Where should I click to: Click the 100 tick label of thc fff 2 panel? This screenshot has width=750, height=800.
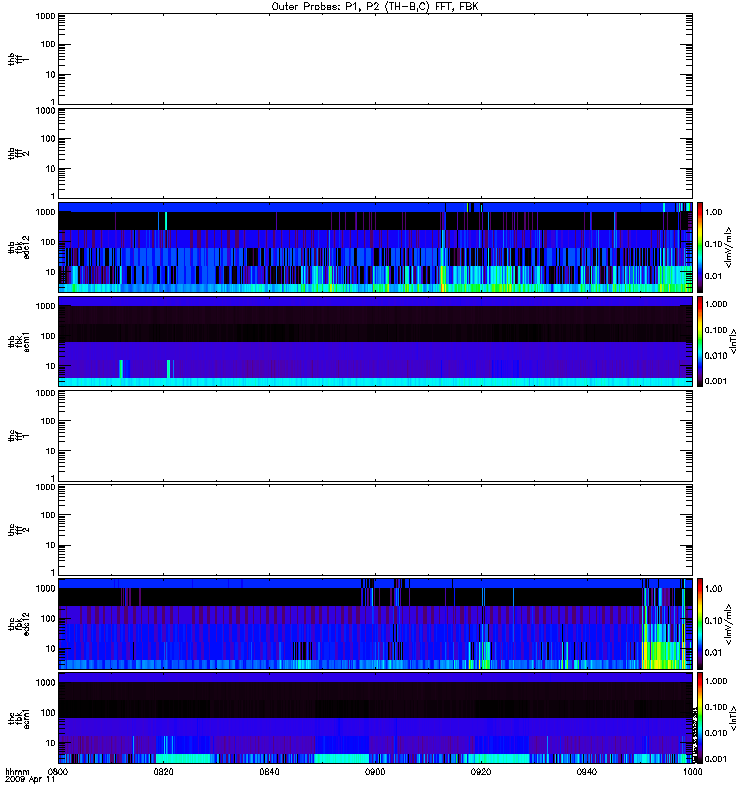(48, 515)
